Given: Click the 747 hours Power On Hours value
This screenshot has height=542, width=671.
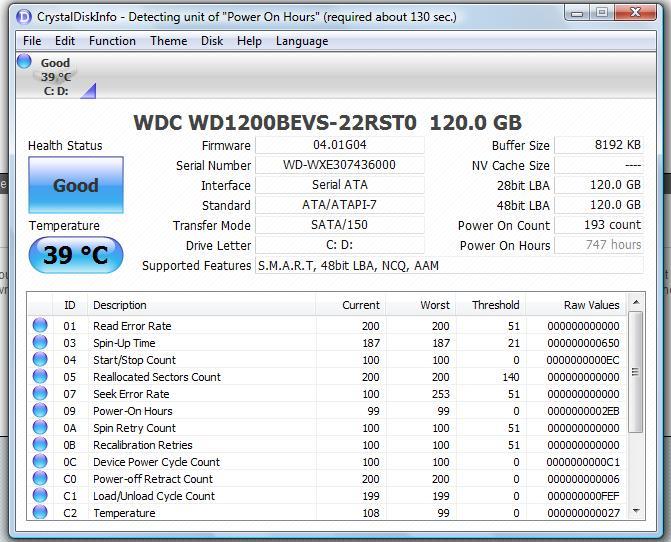Looking at the screenshot, I should (599, 245).
